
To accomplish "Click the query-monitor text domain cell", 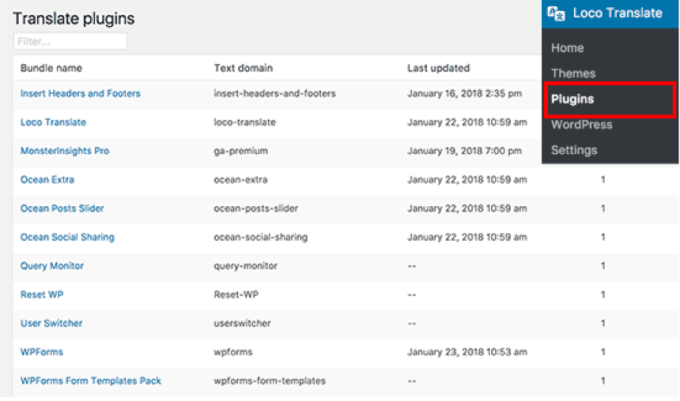I will point(245,266).
